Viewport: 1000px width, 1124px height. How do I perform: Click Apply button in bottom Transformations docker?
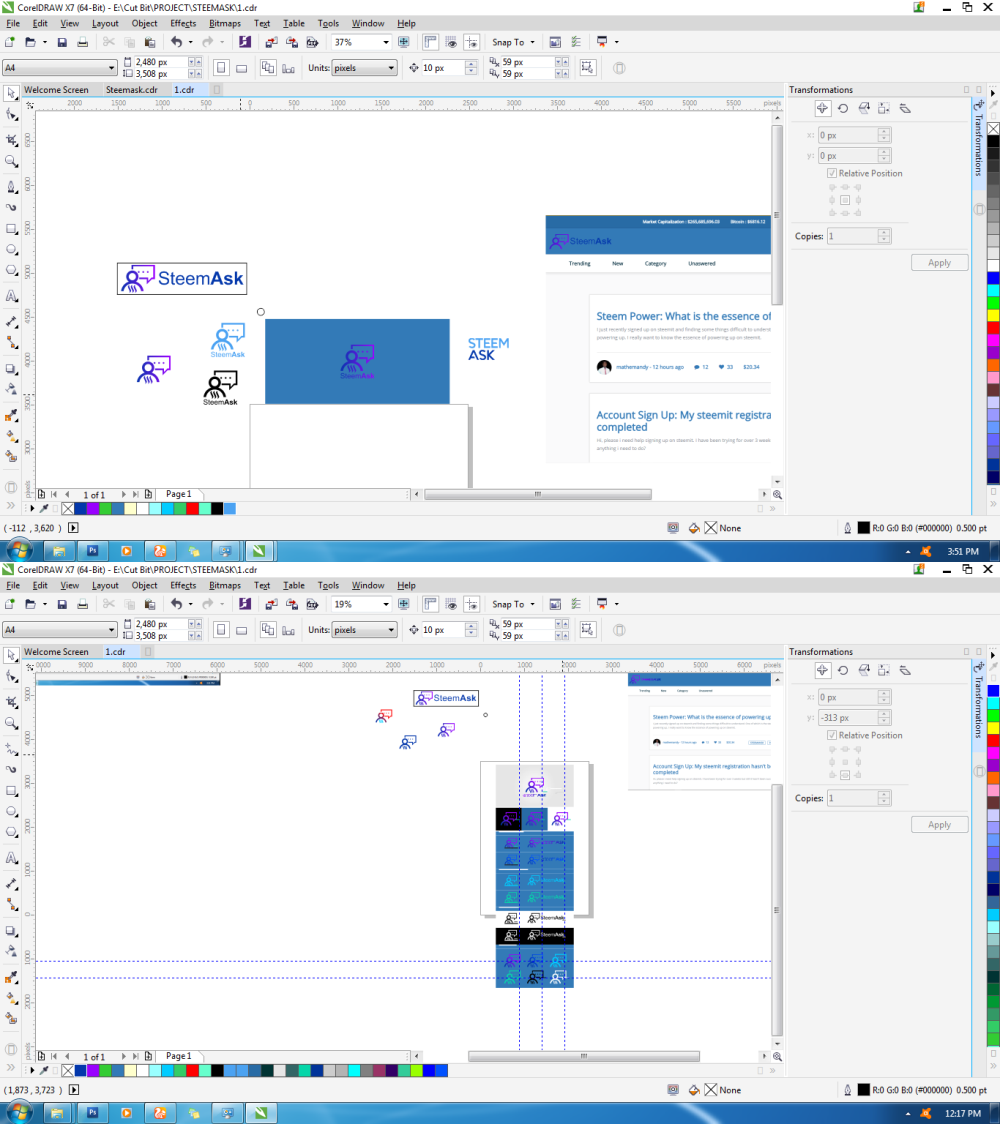tap(939, 824)
